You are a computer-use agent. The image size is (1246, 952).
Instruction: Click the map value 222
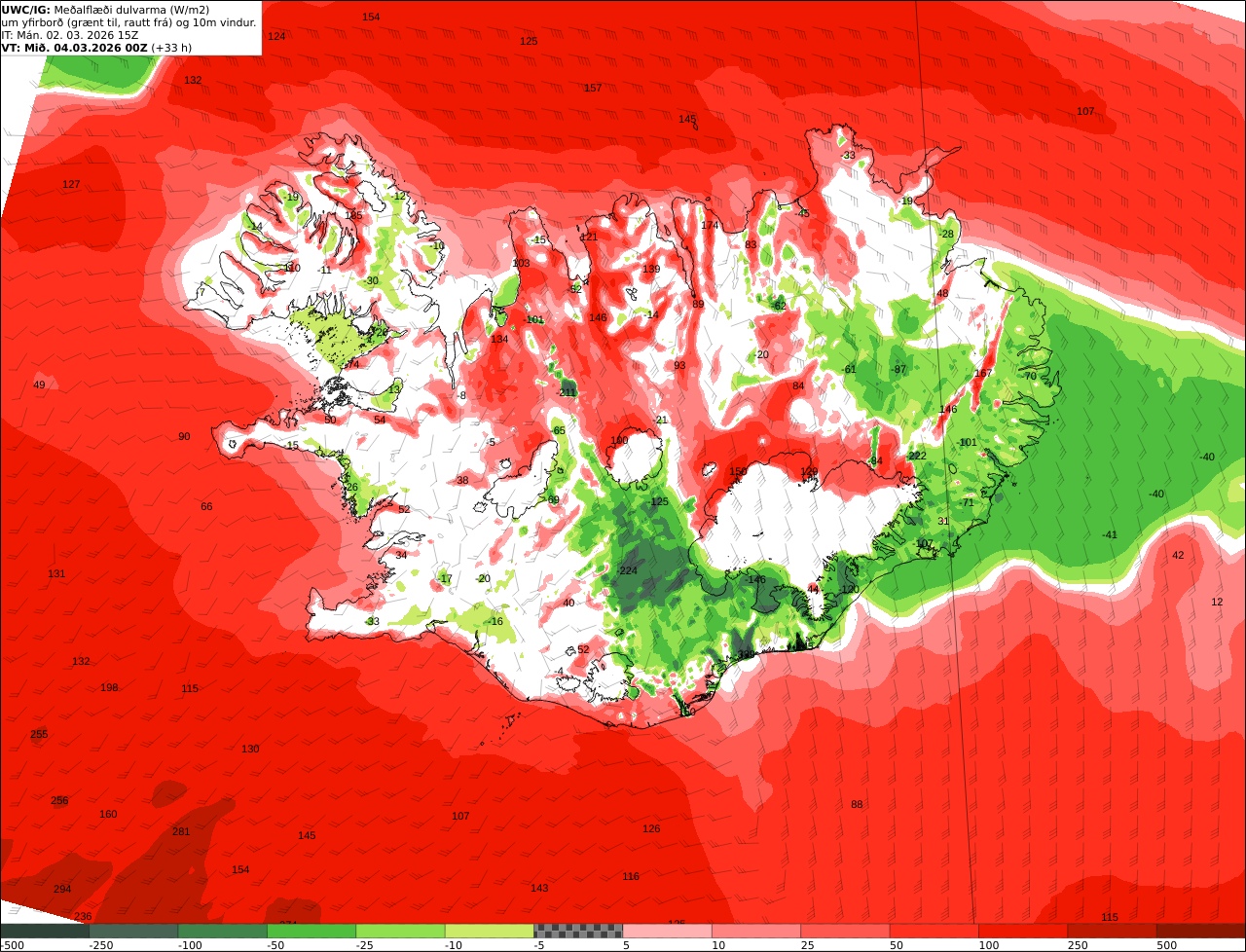pos(917,456)
